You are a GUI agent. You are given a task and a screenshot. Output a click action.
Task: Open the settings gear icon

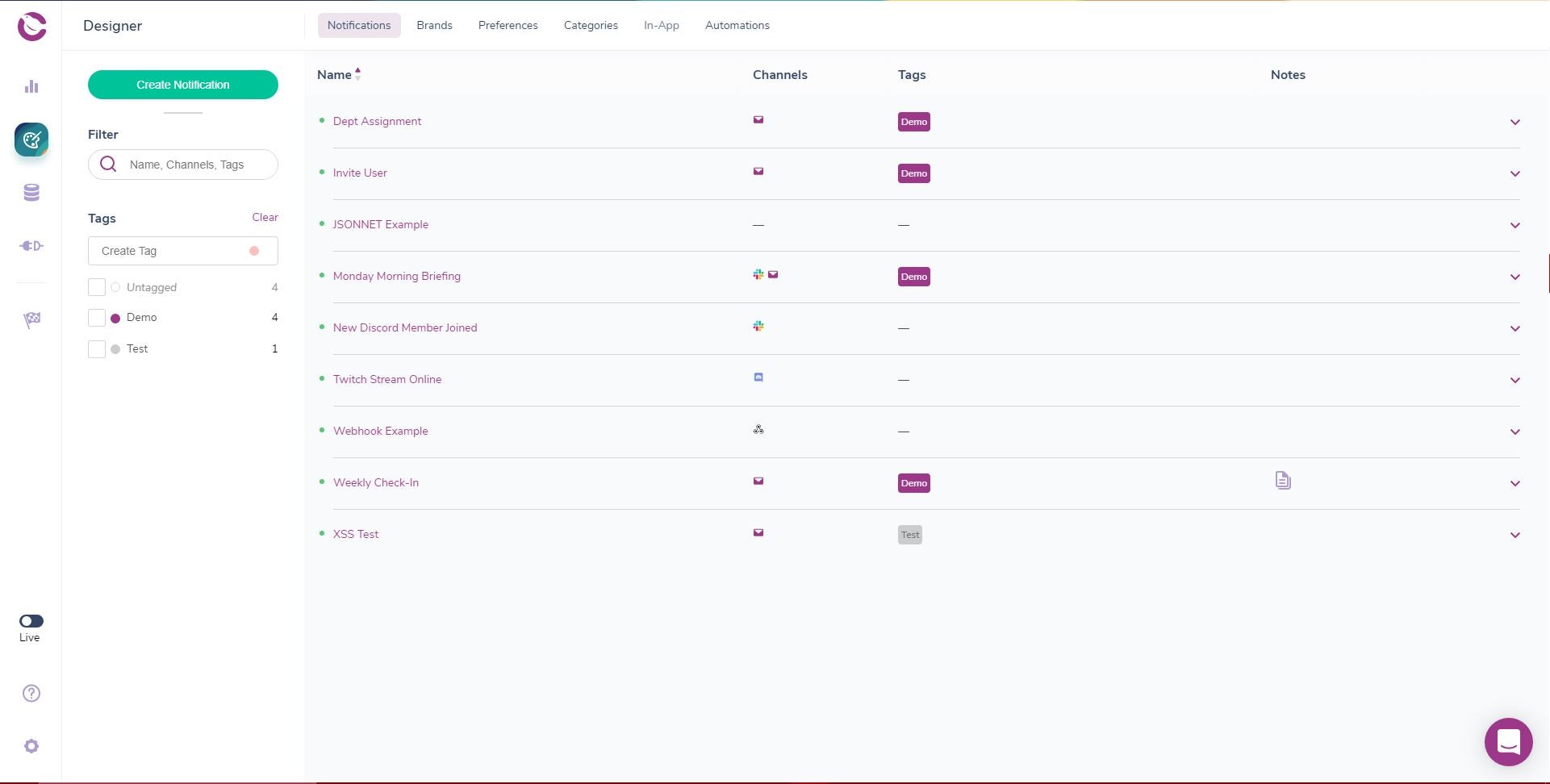pyautogui.click(x=31, y=747)
